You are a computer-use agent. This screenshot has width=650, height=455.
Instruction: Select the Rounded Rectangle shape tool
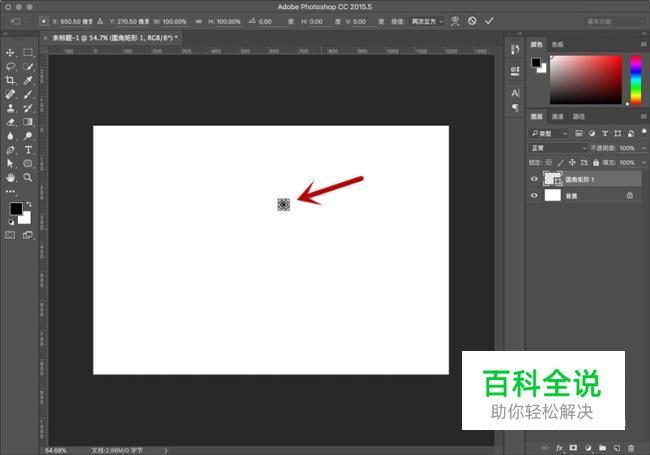(x=28, y=163)
